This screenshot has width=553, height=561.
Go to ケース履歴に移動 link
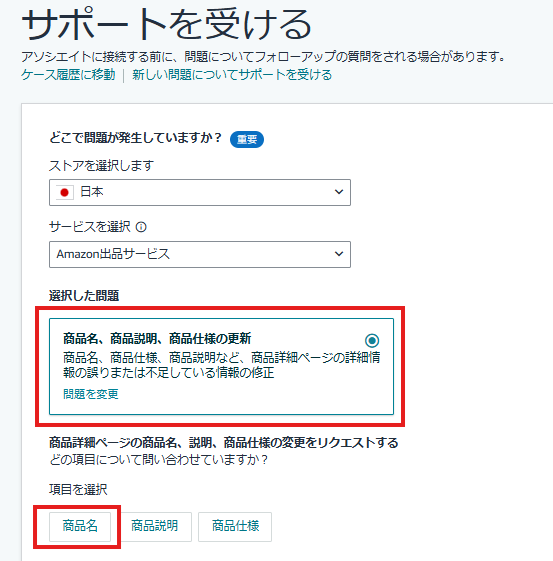[x=68, y=75]
